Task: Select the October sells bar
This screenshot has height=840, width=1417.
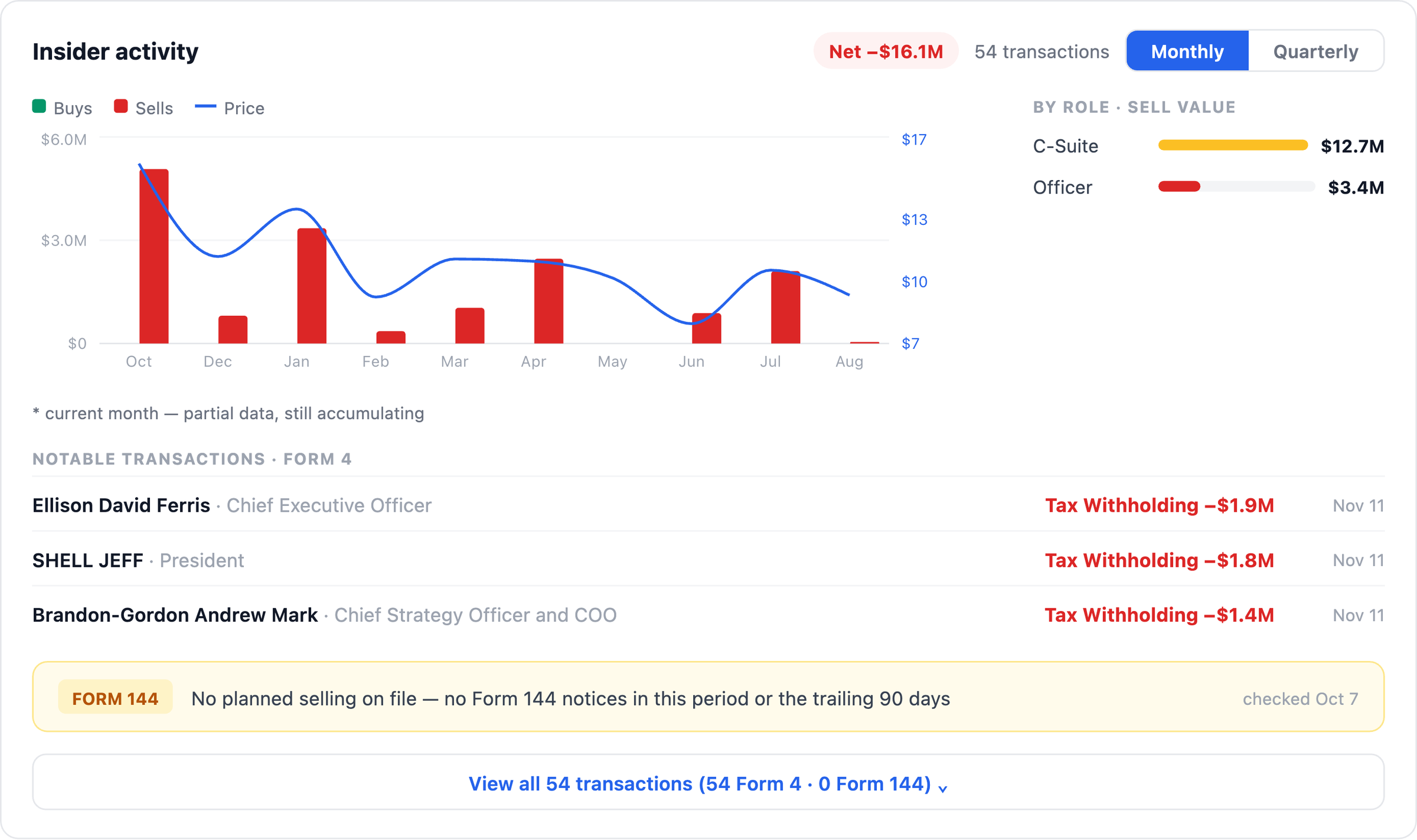Action: (x=154, y=256)
